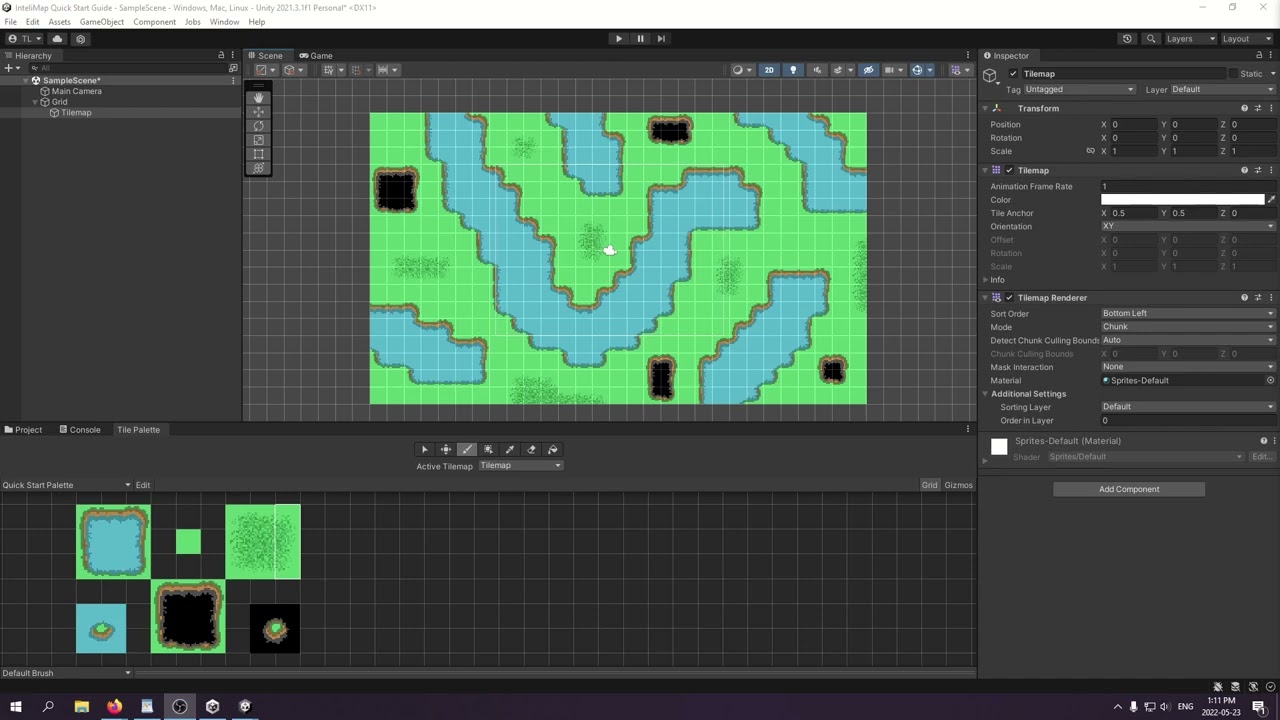
Task: Click the Tile Palette Edit button
Action: point(143,485)
